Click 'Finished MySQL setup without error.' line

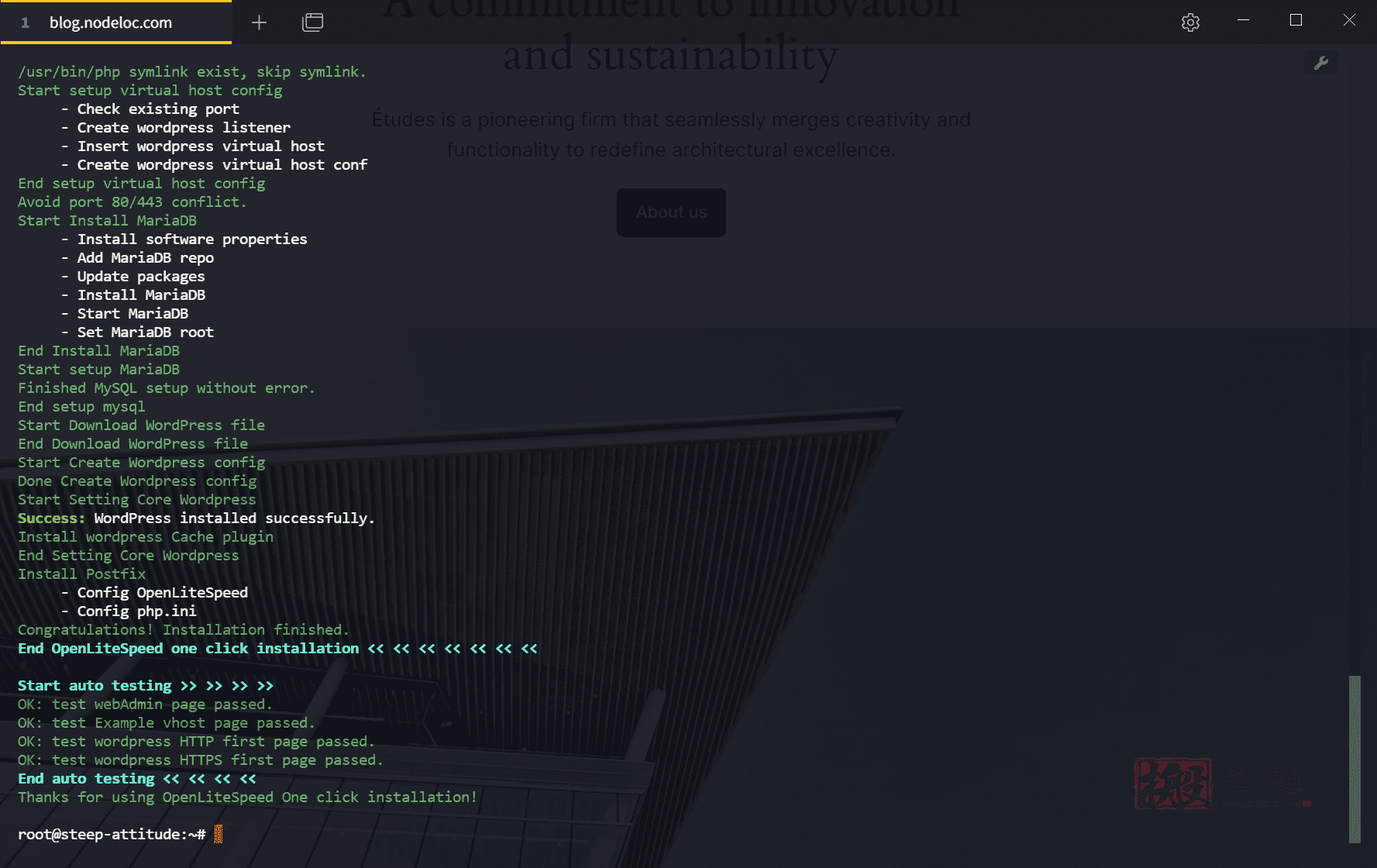point(167,387)
